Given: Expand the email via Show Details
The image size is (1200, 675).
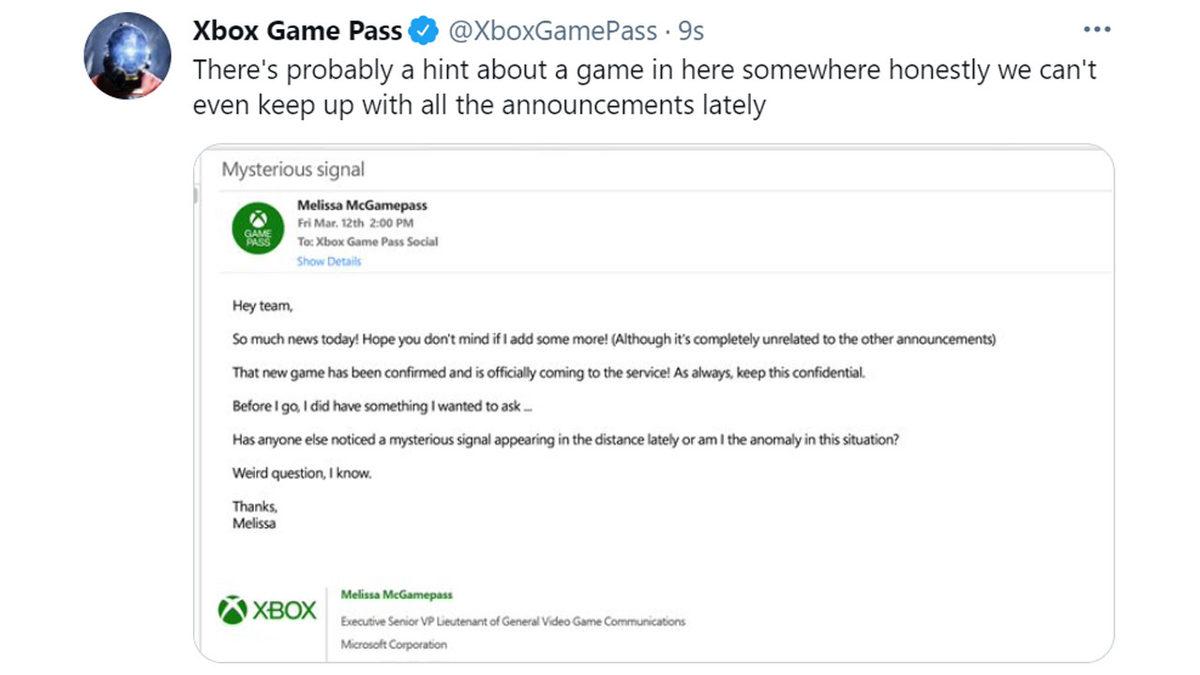Looking at the screenshot, I should (x=331, y=261).
